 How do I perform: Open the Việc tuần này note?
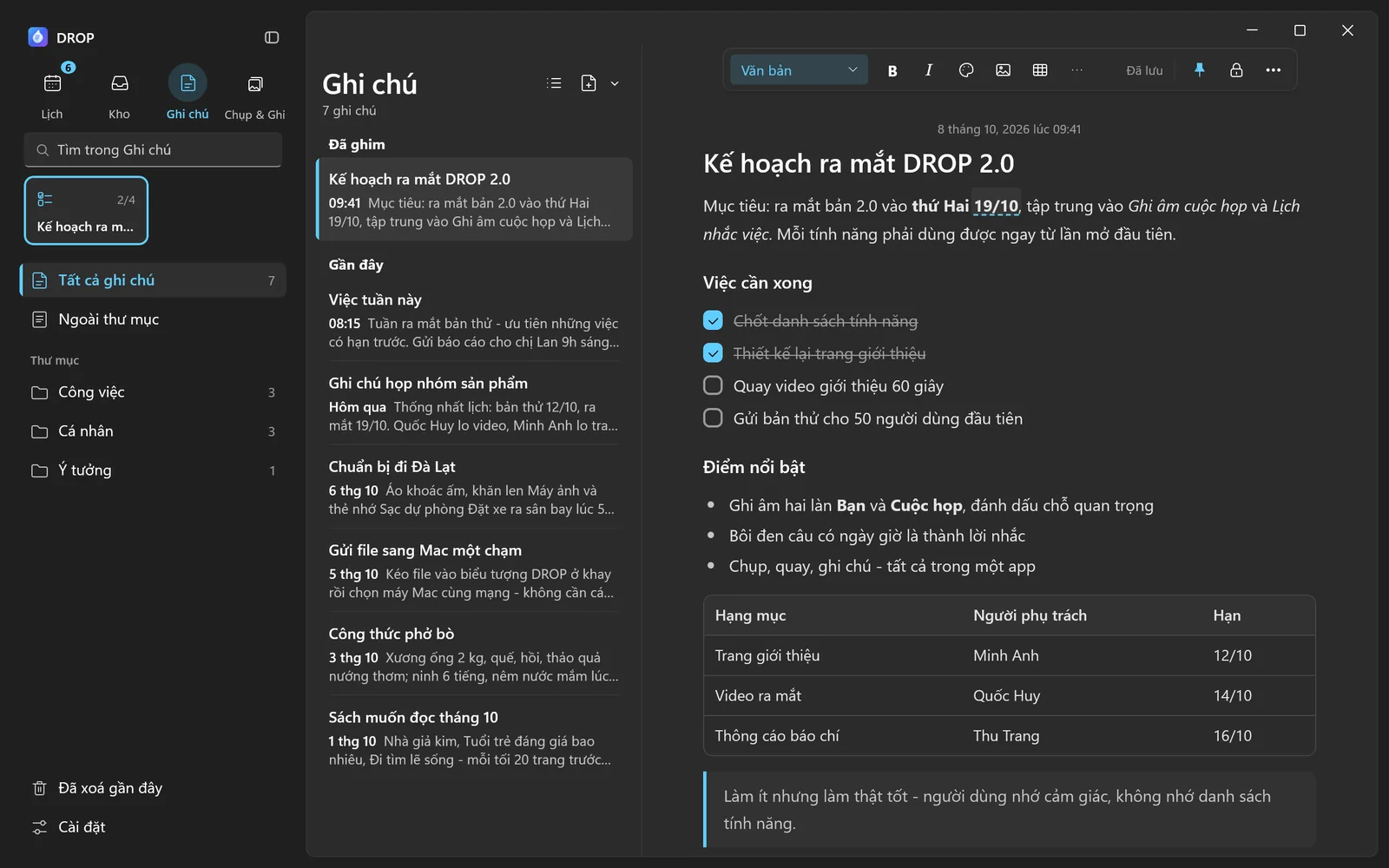pos(474,320)
